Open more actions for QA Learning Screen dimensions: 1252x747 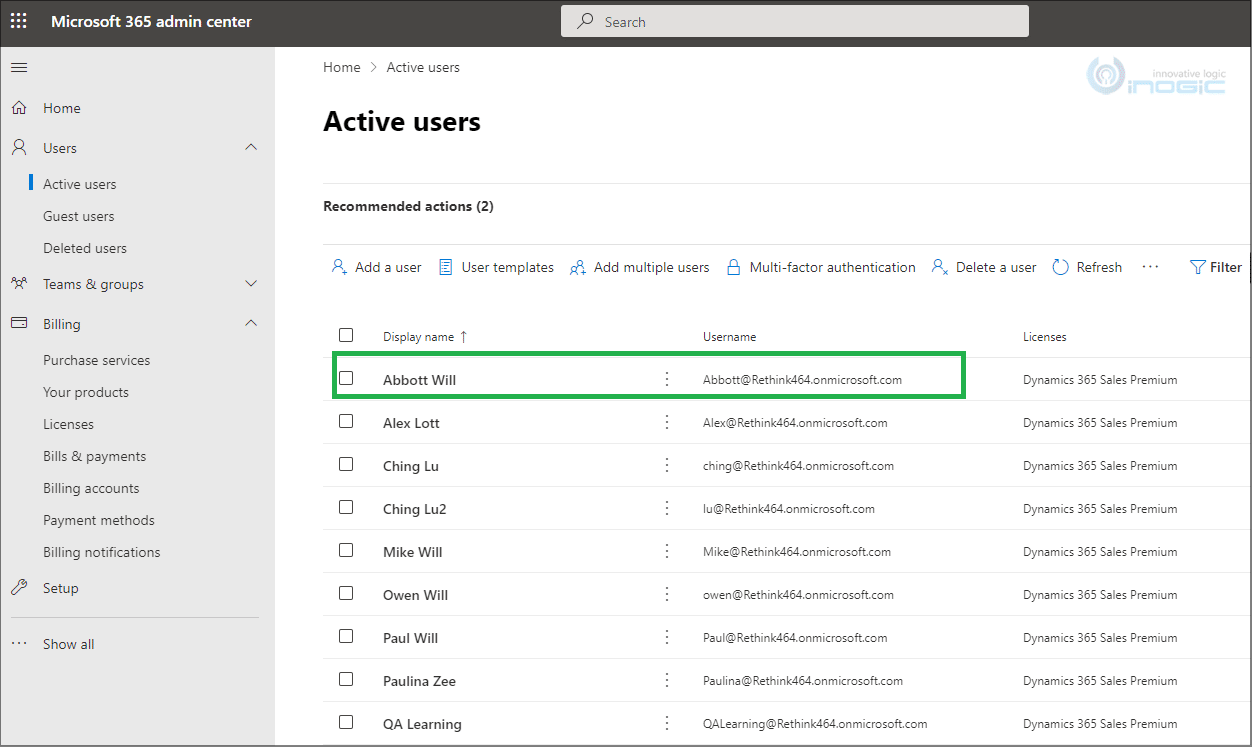(x=667, y=724)
